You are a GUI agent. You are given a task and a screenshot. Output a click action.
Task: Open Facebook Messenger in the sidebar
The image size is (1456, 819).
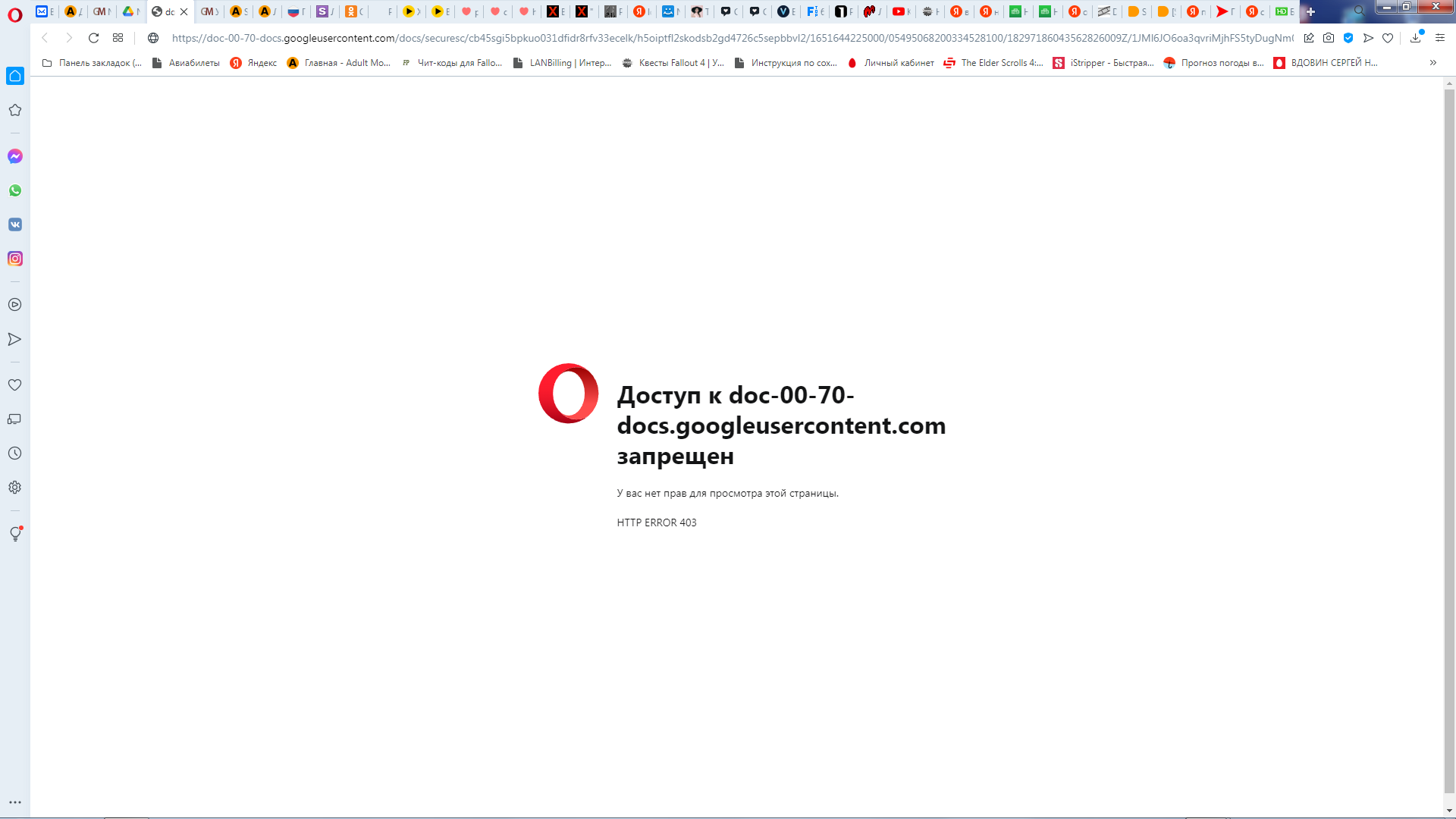point(15,156)
